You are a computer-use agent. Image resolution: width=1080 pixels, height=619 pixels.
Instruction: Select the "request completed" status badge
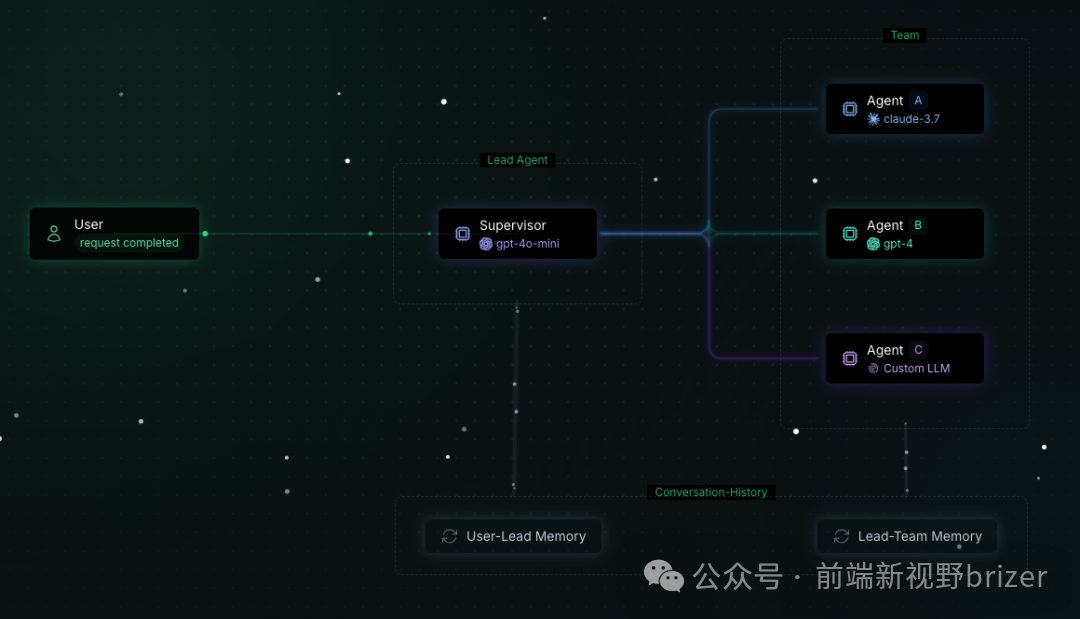[129, 243]
